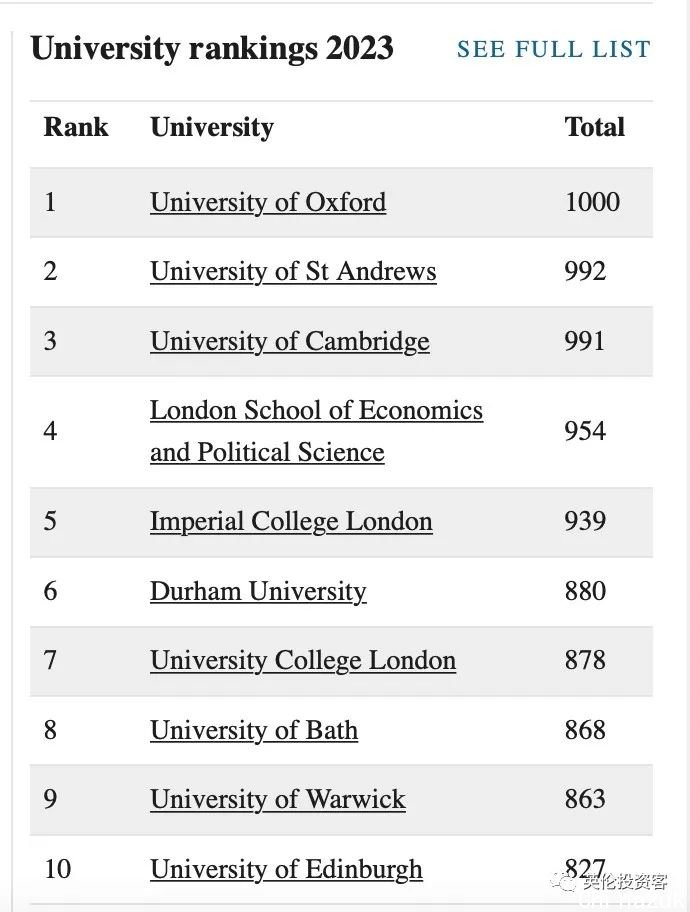
Task: Select Oxford's total score 1000
Action: click(x=592, y=202)
